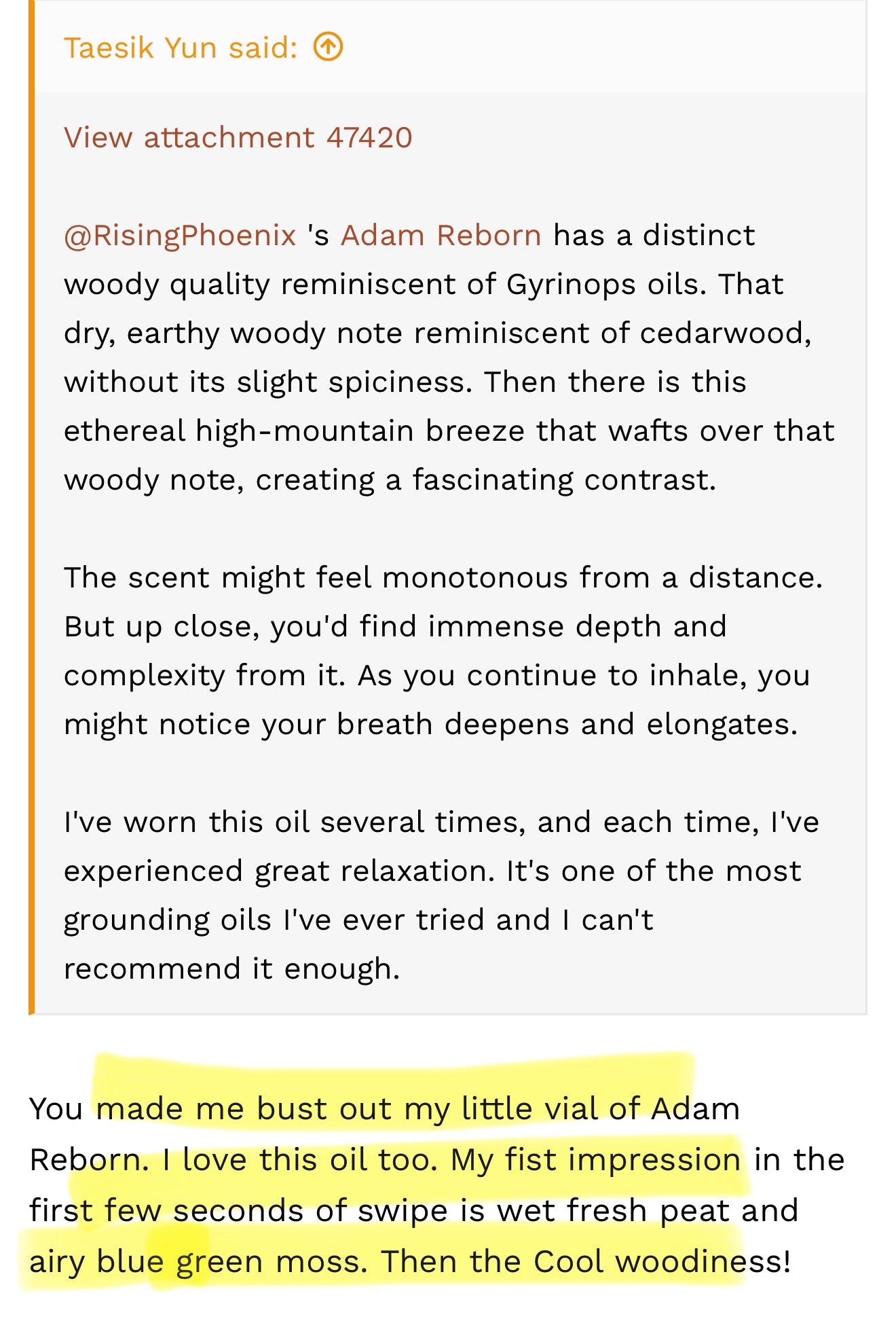Image resolution: width=896 pixels, height=1323 pixels.
Task: Click highlighted sentence 'I love this oil too.'
Action: pyautogui.click(x=300, y=1159)
